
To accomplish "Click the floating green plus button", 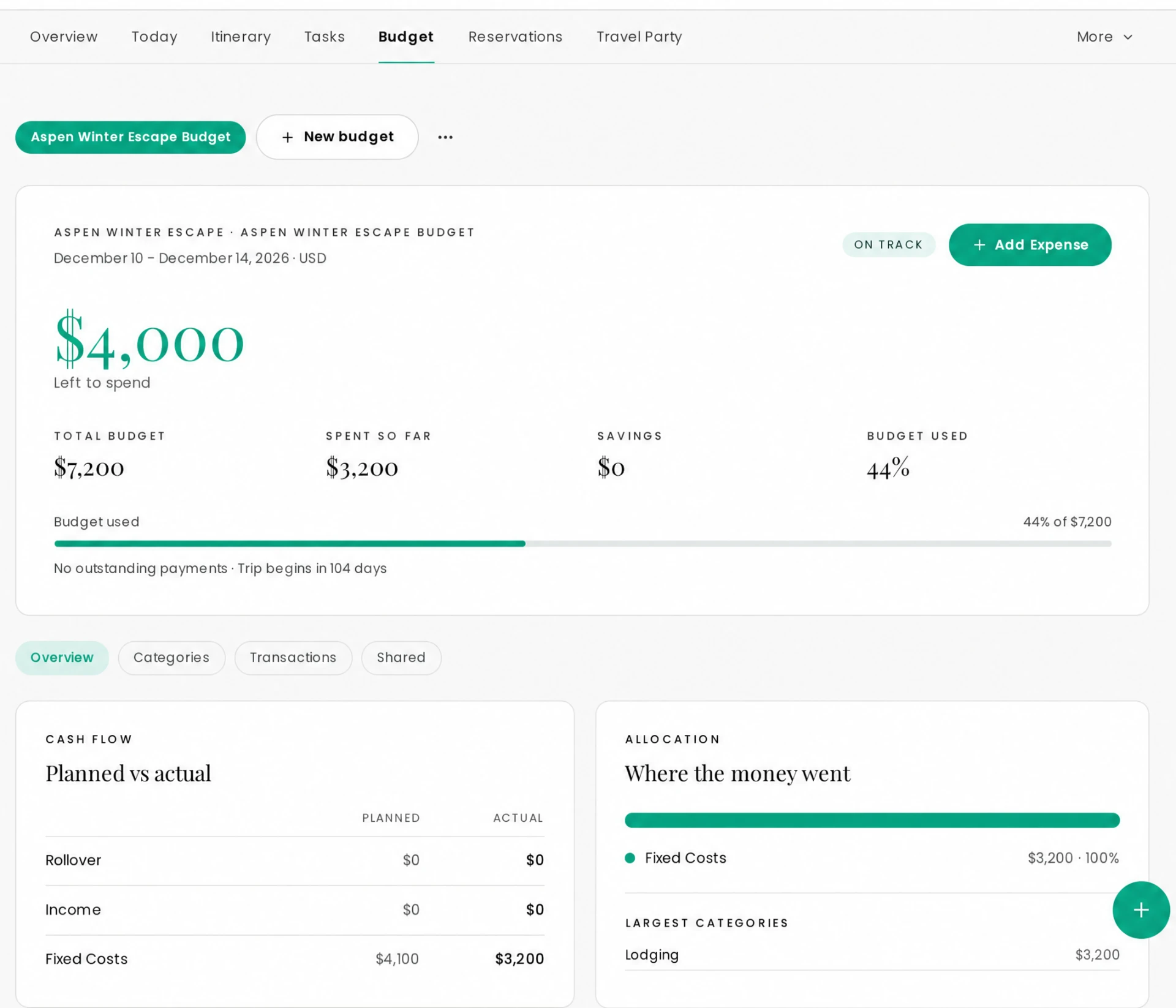I will point(1140,909).
